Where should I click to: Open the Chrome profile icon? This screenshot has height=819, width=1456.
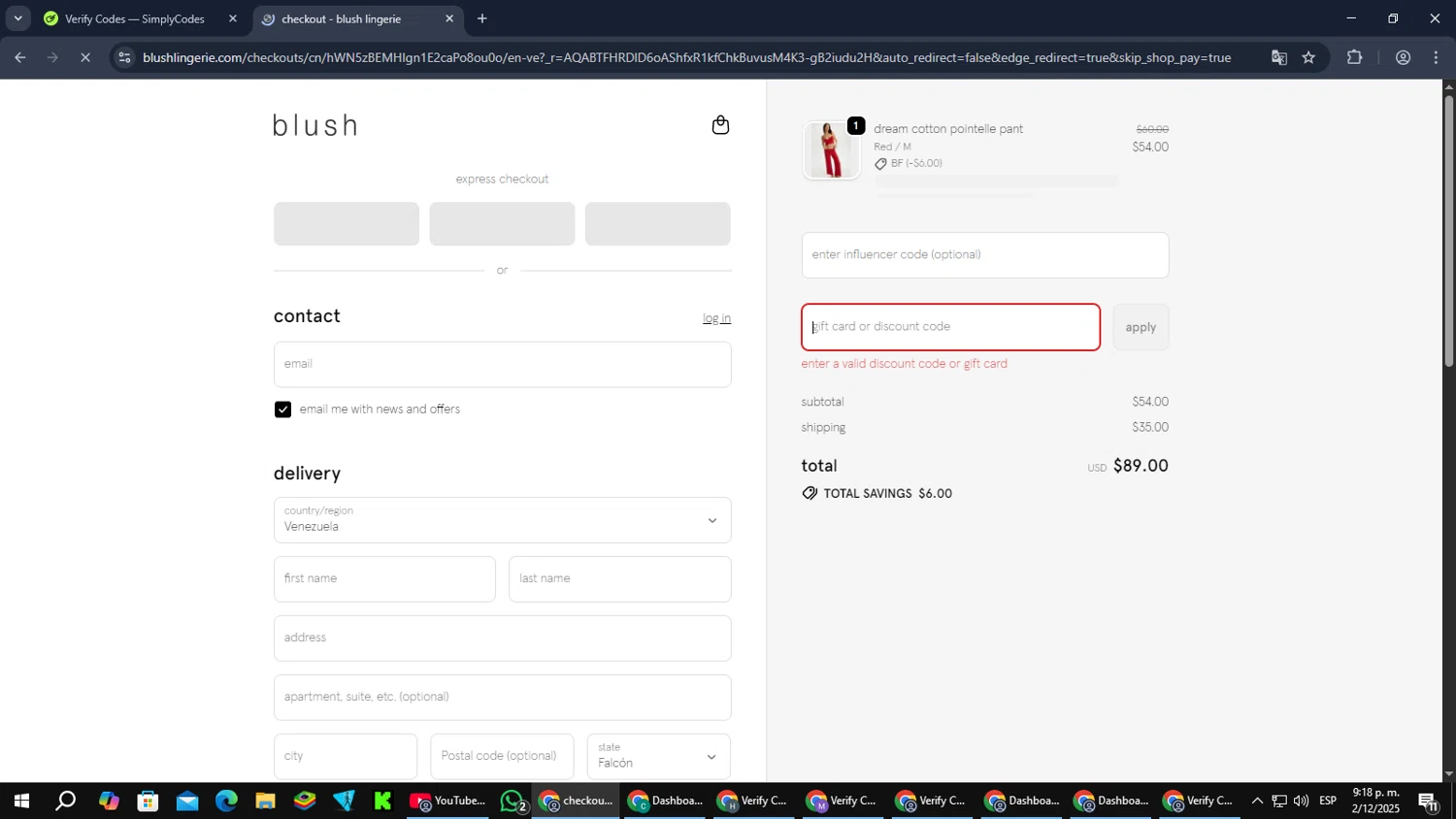(x=1403, y=58)
